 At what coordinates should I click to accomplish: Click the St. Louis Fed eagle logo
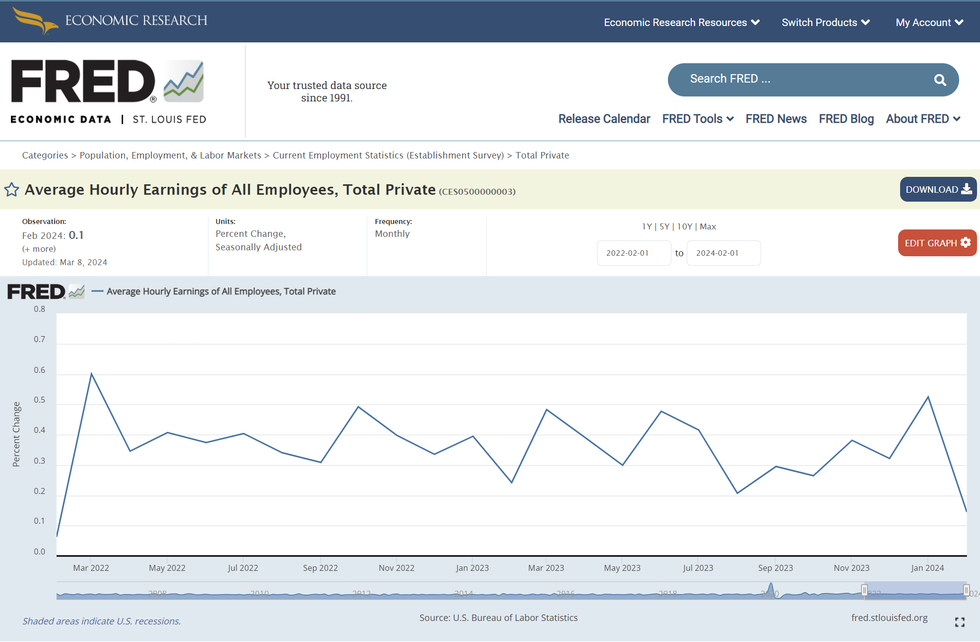pyautogui.click(x=35, y=20)
